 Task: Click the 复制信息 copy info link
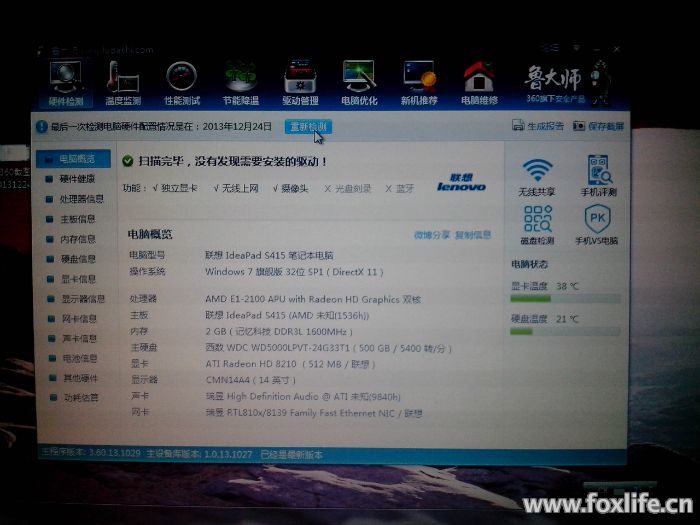pyautogui.click(x=473, y=234)
